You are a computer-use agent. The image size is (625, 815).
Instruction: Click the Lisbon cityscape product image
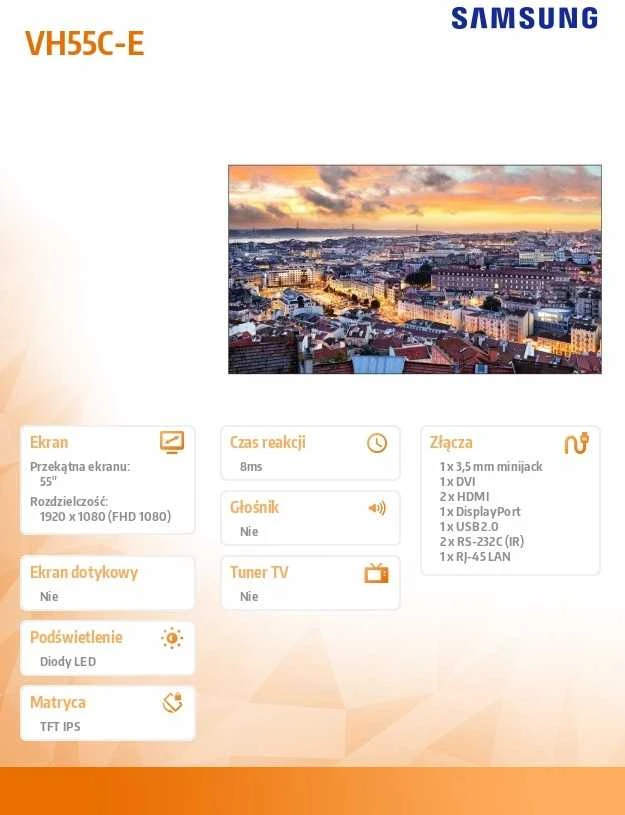point(415,269)
